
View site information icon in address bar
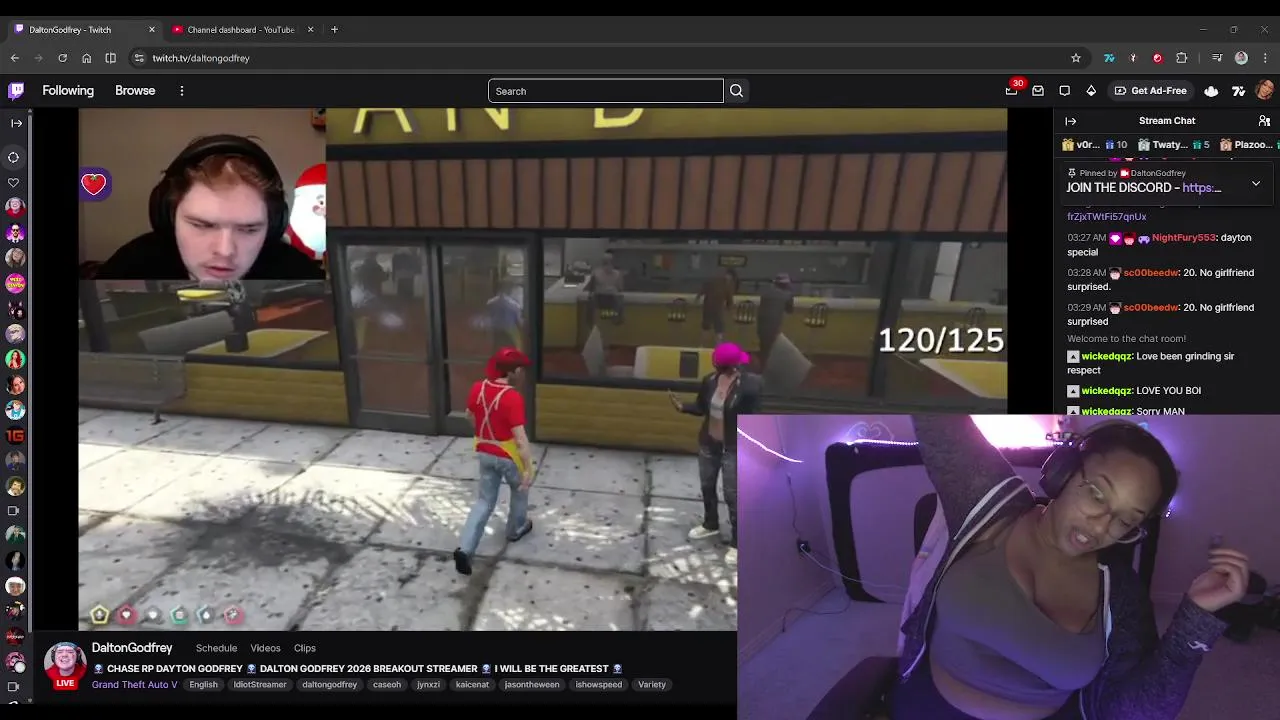point(139,58)
